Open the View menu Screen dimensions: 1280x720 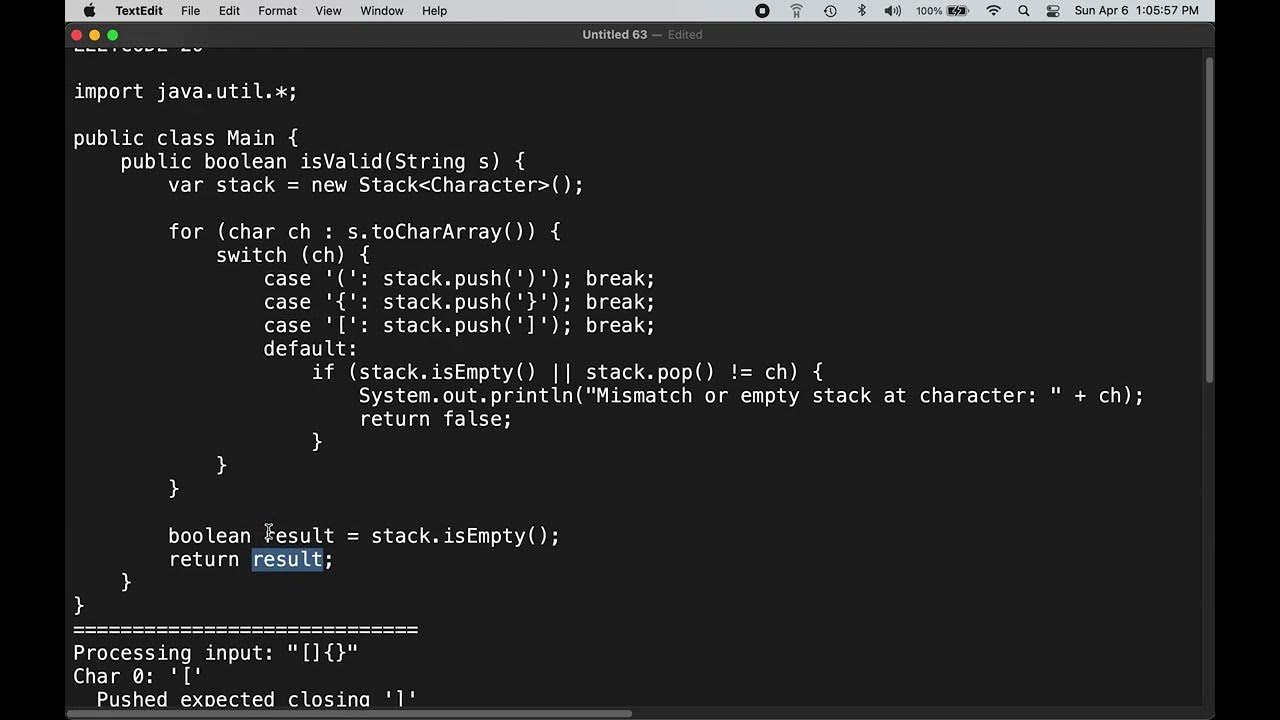pyautogui.click(x=328, y=11)
